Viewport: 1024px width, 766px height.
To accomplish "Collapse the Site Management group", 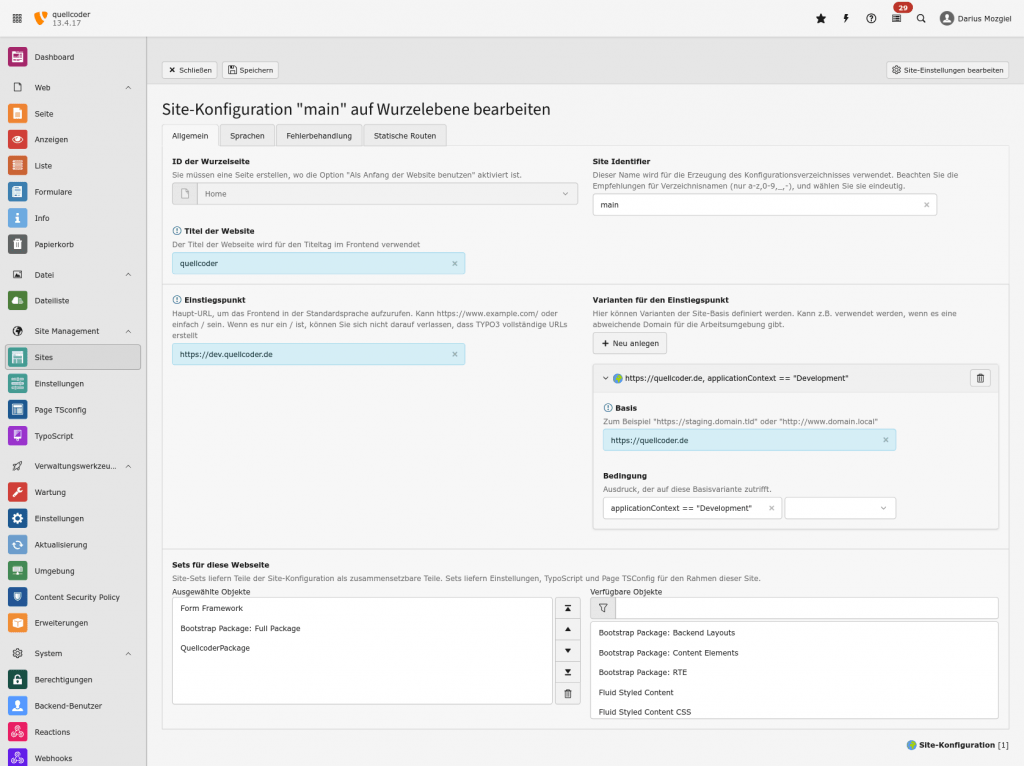I will [x=73, y=331].
